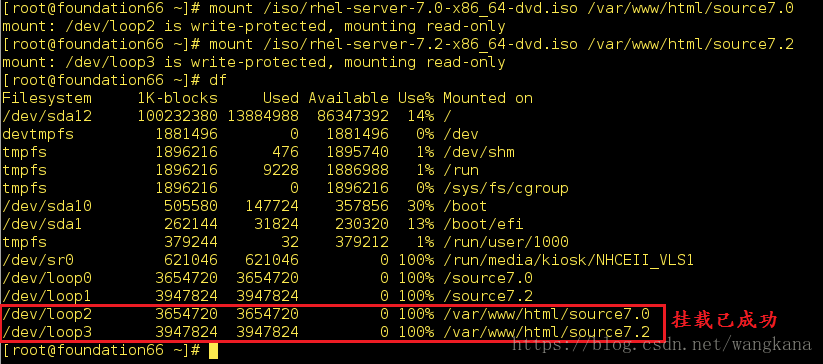This screenshot has height=364, width=823.
Task: Click the /source7.0 mount point
Action: click(488, 278)
